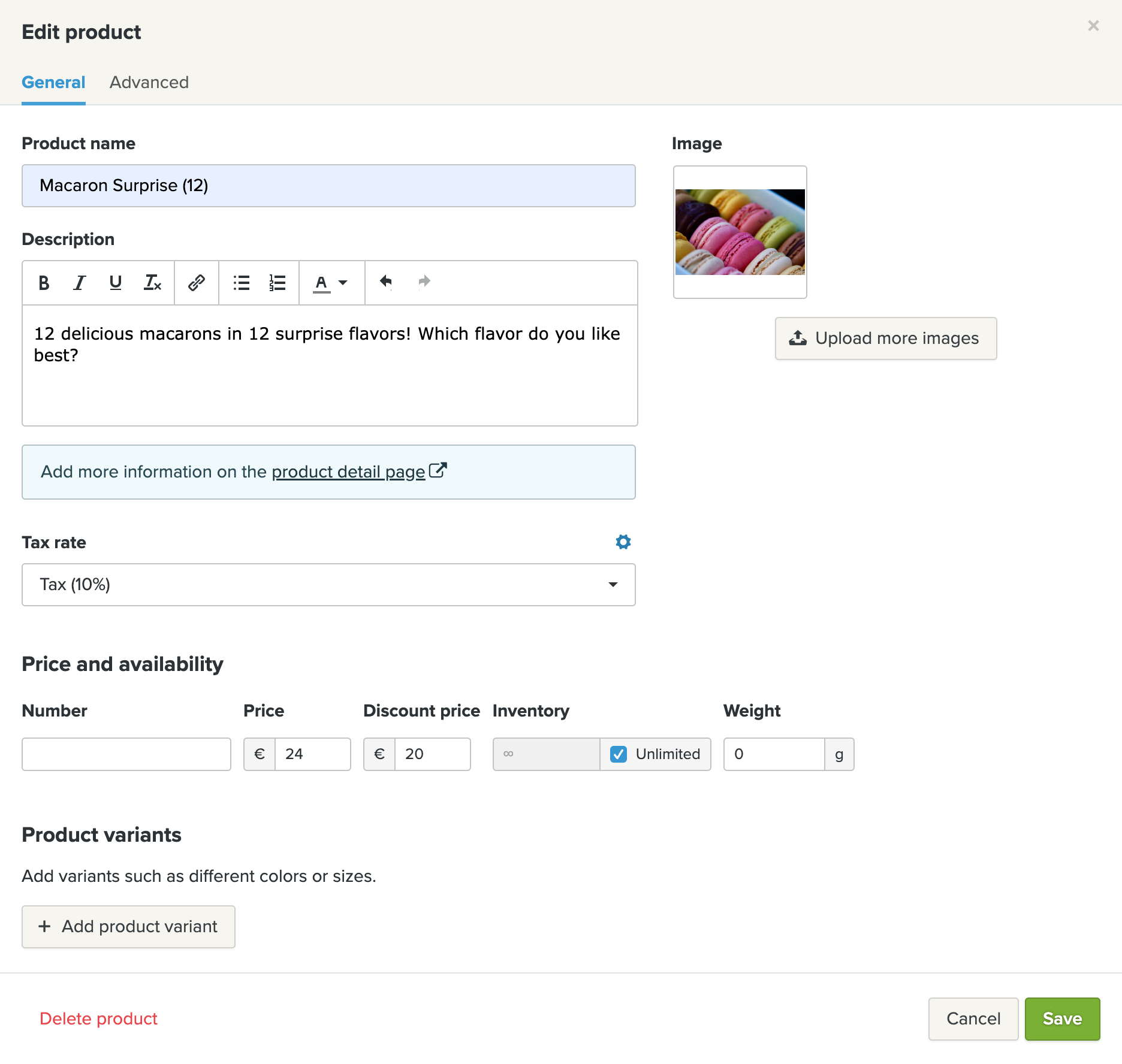The height and width of the screenshot is (1064, 1122).
Task: Click Upload more images
Action: pos(886,338)
